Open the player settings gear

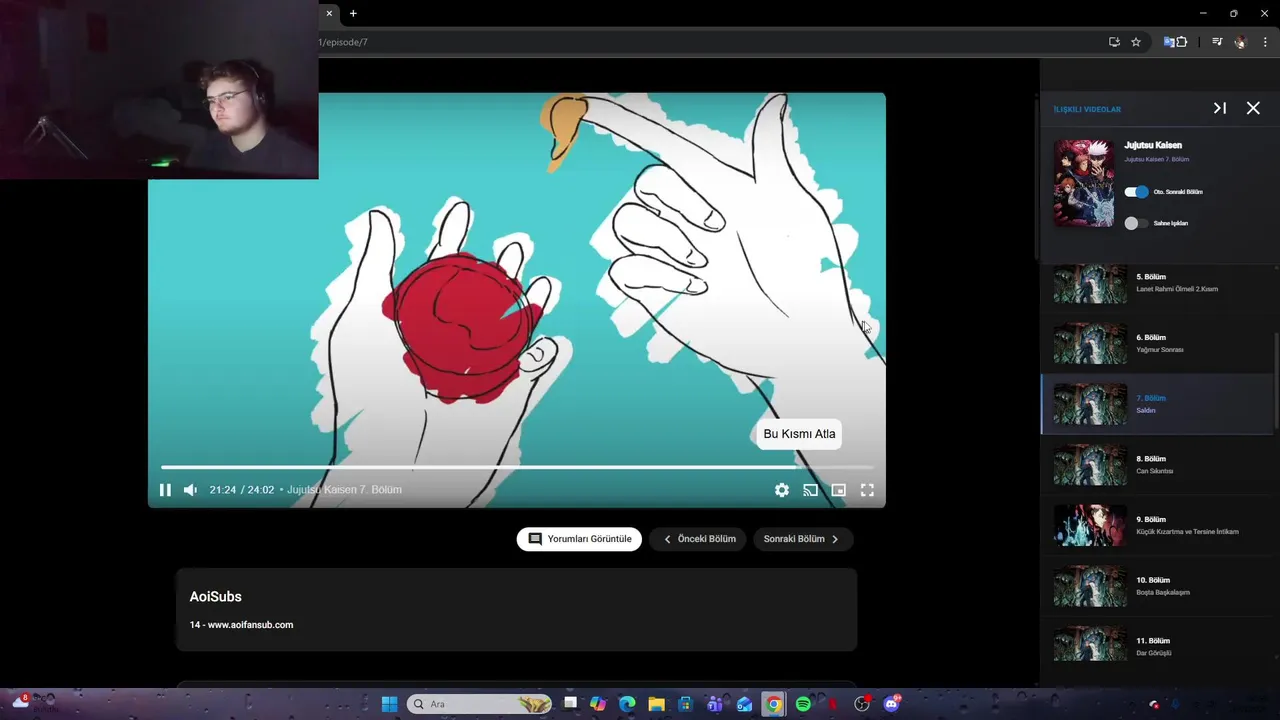782,490
